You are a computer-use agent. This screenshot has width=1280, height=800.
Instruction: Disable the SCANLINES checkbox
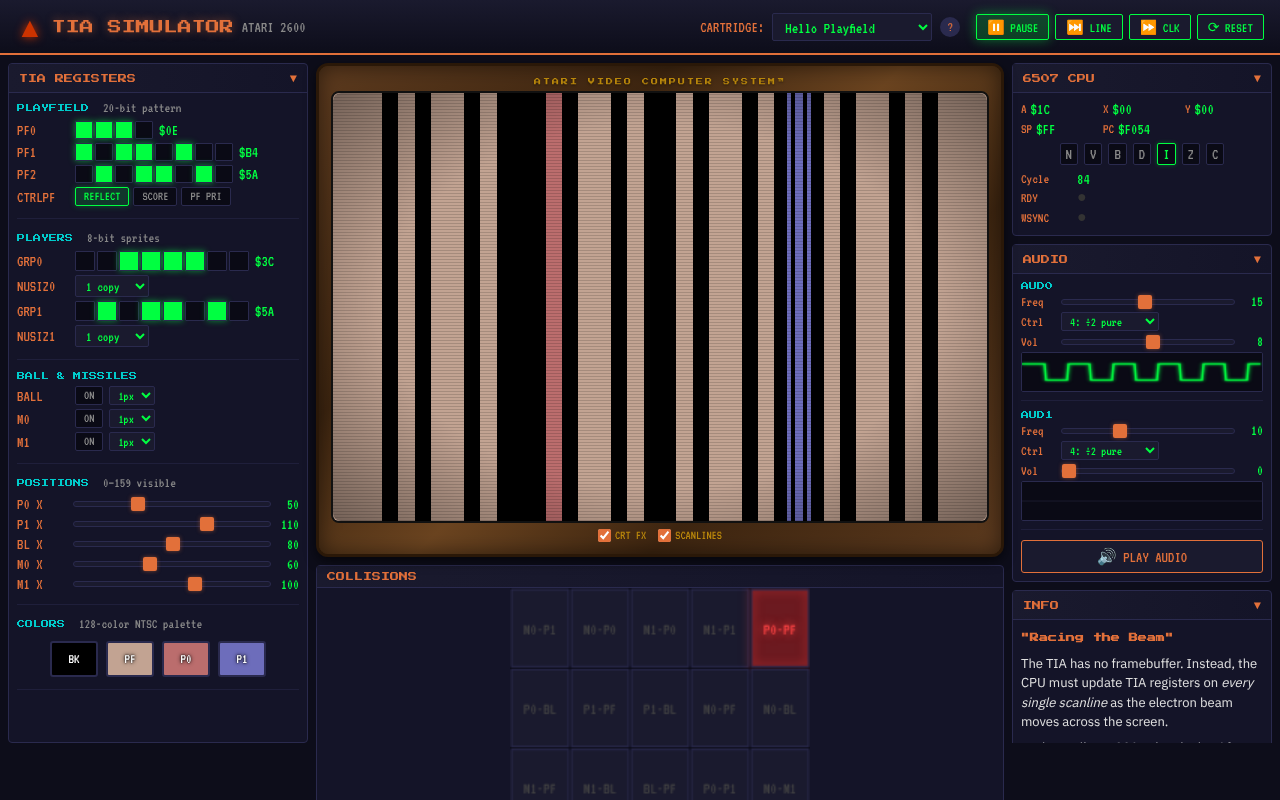[x=664, y=535]
